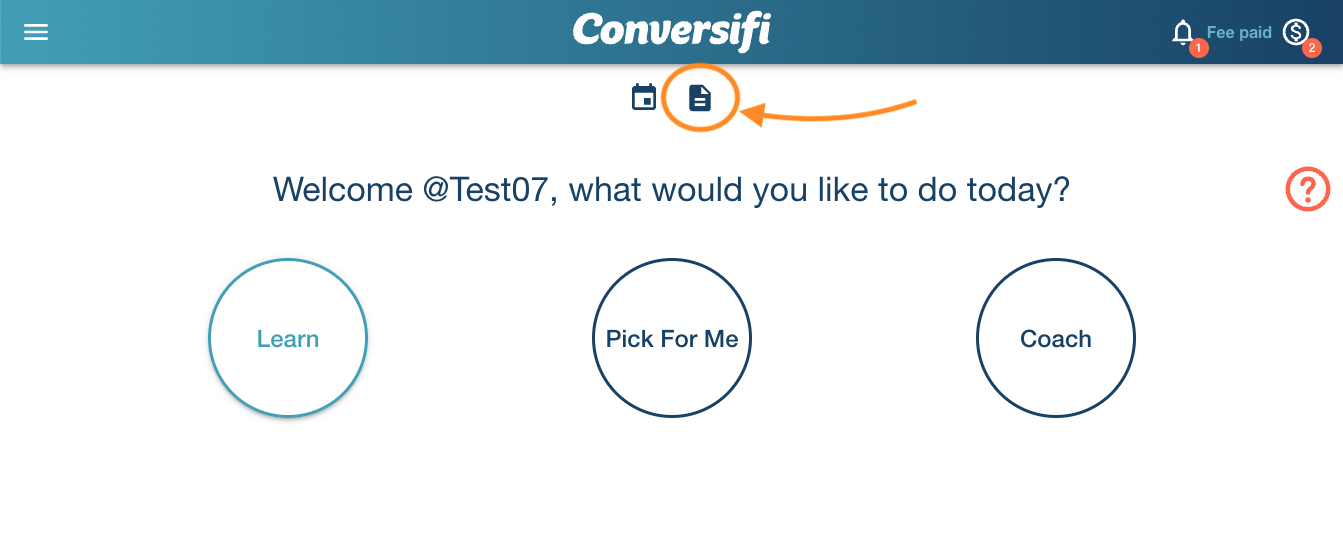Click the Fee paid label
Viewport: 1343px width, 541px height.
(x=1239, y=32)
